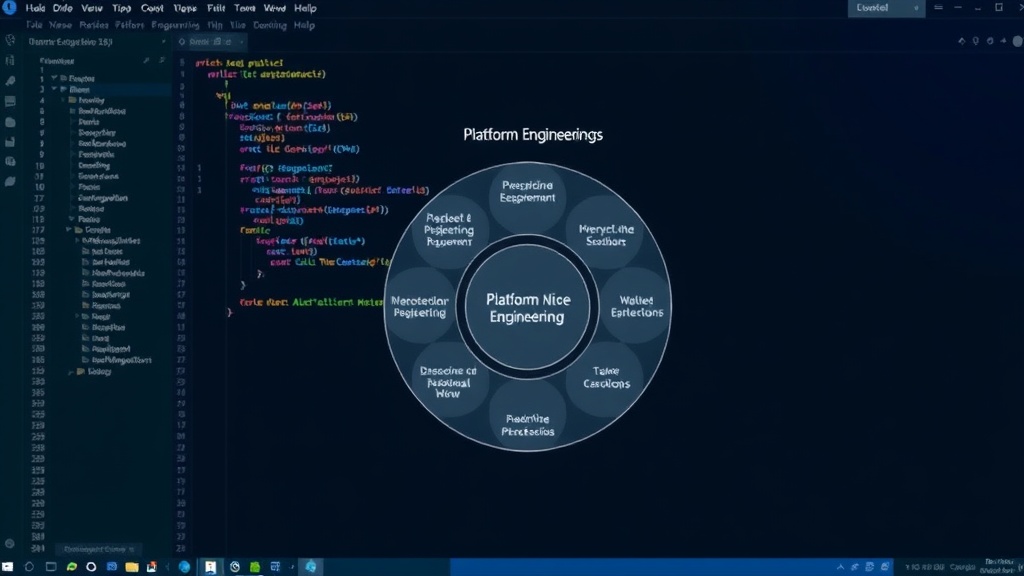This screenshot has width=1024, height=576.
Task: Open the Help item in the second menu row
Action: [304, 25]
